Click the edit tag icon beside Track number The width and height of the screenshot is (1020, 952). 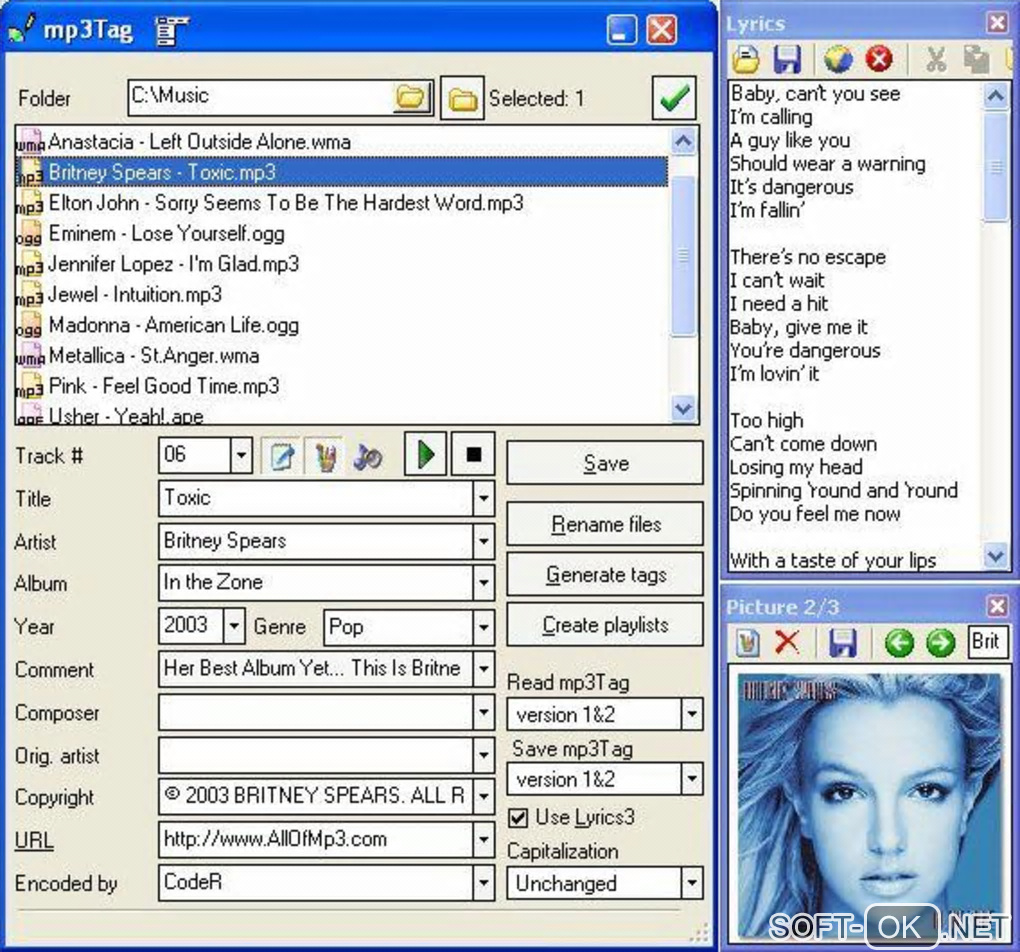(x=282, y=456)
